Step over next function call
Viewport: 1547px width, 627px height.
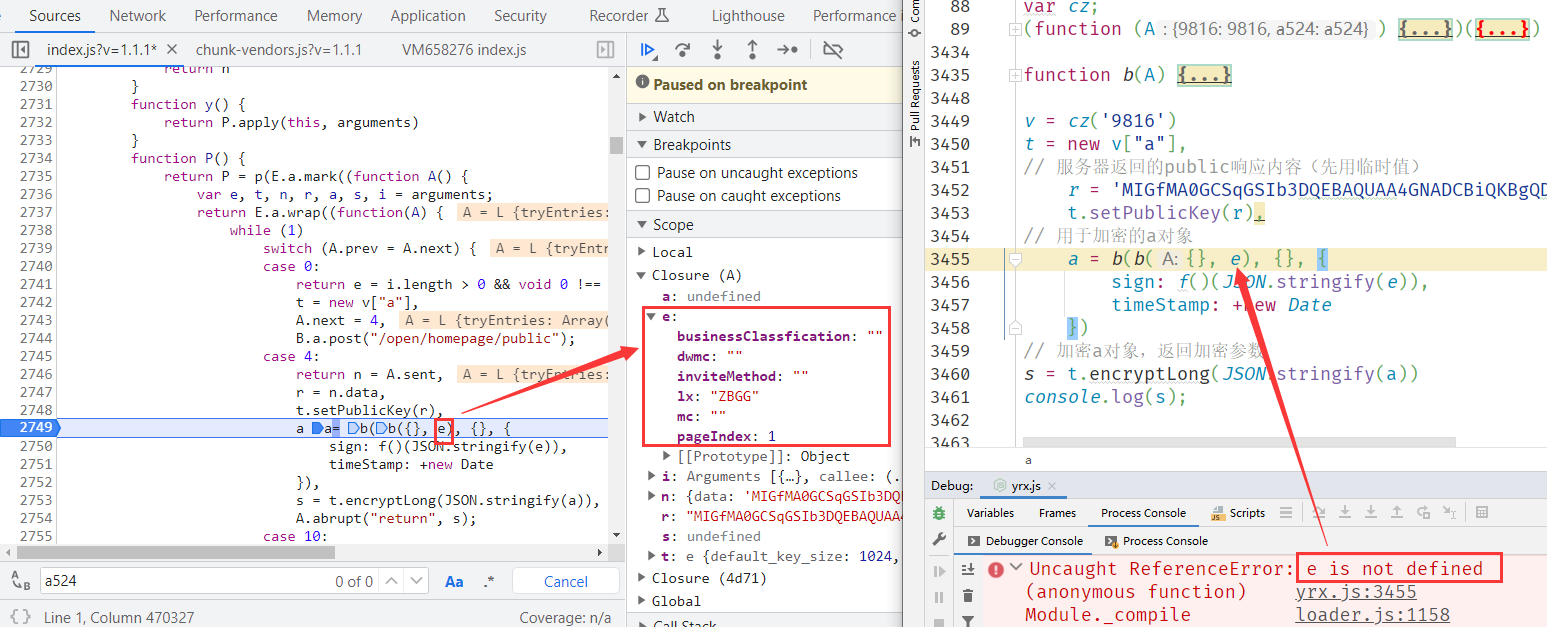pyautogui.click(x=683, y=49)
